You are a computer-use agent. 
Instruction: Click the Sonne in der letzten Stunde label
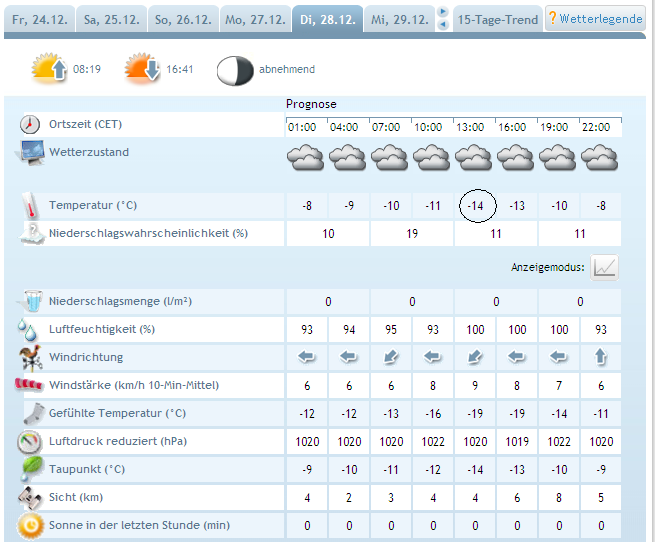coord(140,525)
